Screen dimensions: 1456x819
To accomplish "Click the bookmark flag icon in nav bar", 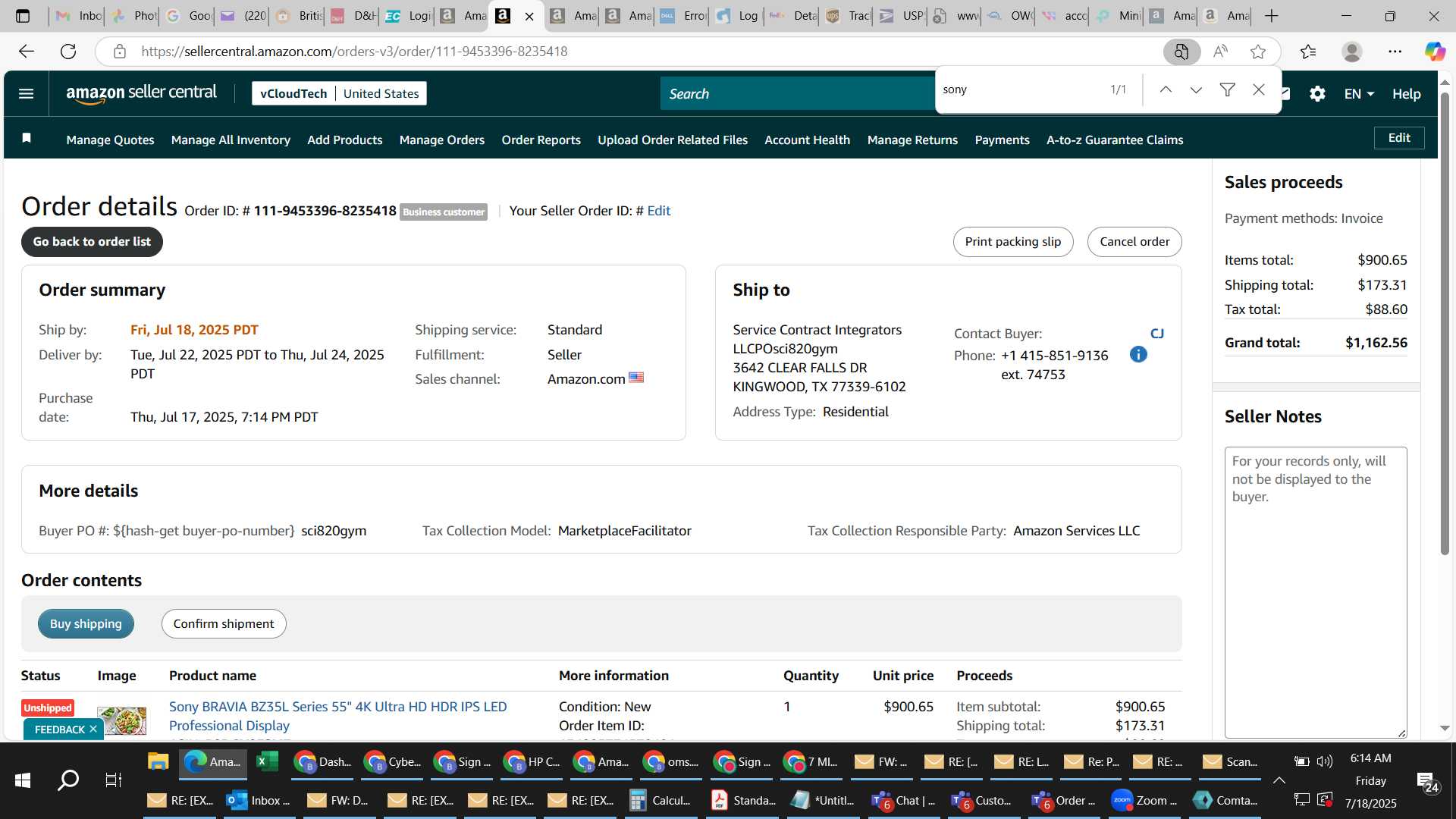I will click(27, 139).
